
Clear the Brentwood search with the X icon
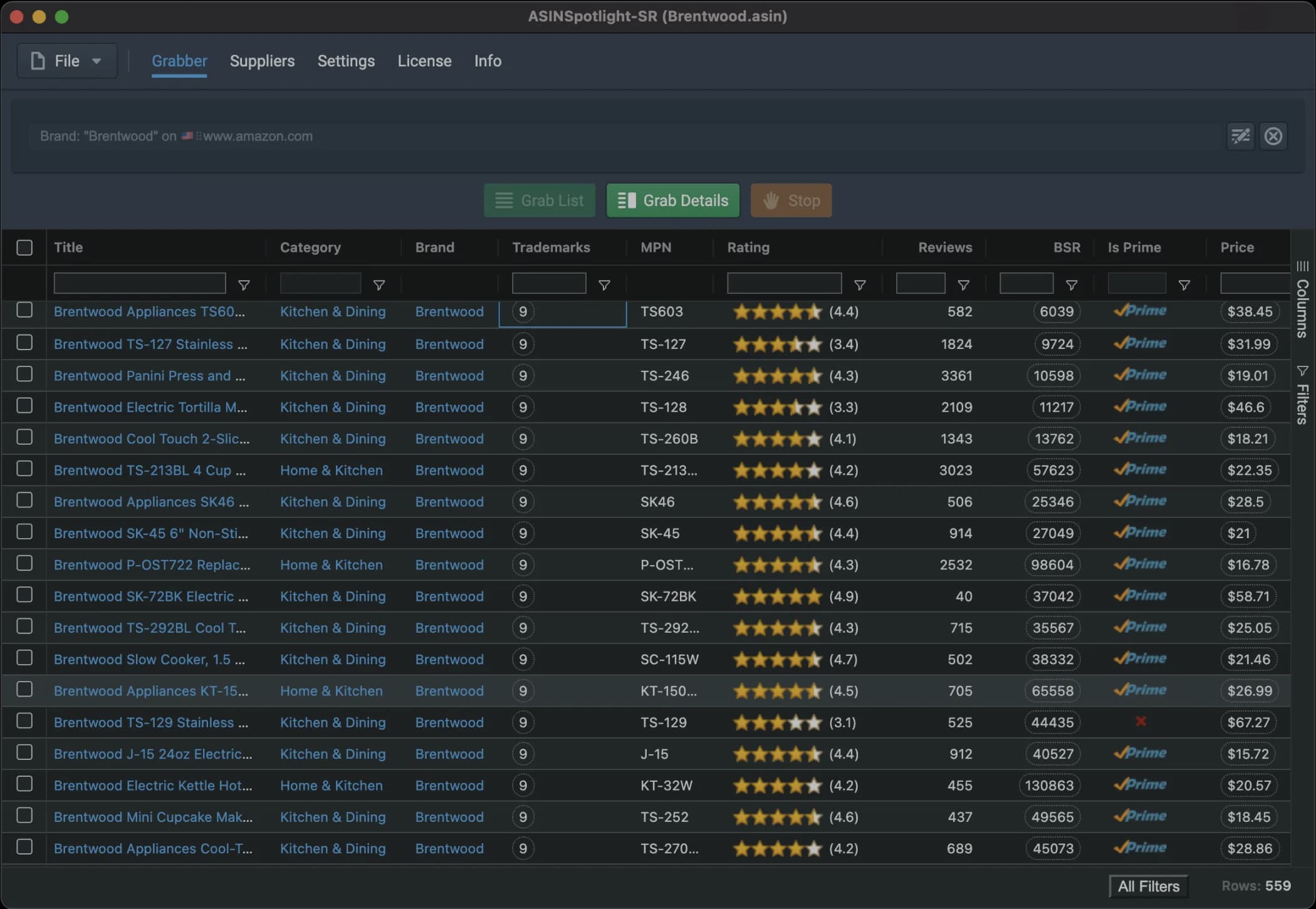[x=1273, y=136]
